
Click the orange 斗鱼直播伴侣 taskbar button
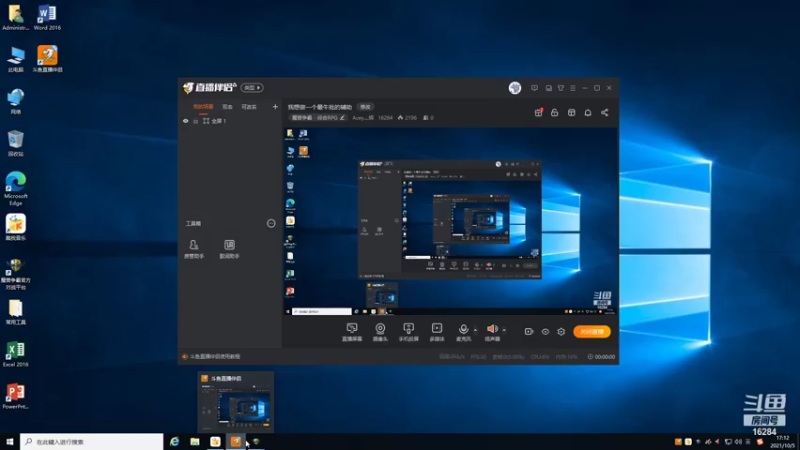coord(236,442)
